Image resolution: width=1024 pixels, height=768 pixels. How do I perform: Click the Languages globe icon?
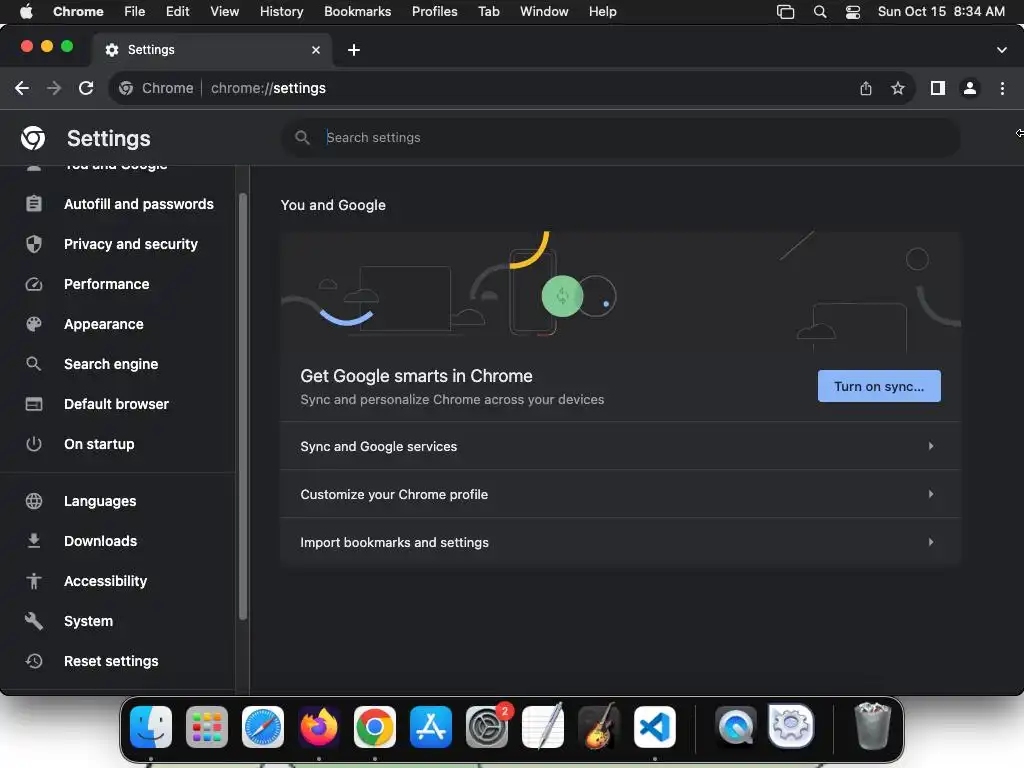[x=33, y=501]
